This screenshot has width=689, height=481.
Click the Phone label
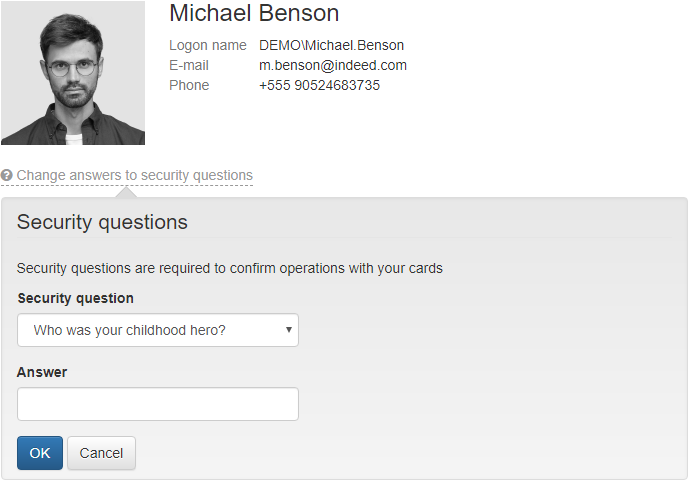pyautogui.click(x=189, y=85)
